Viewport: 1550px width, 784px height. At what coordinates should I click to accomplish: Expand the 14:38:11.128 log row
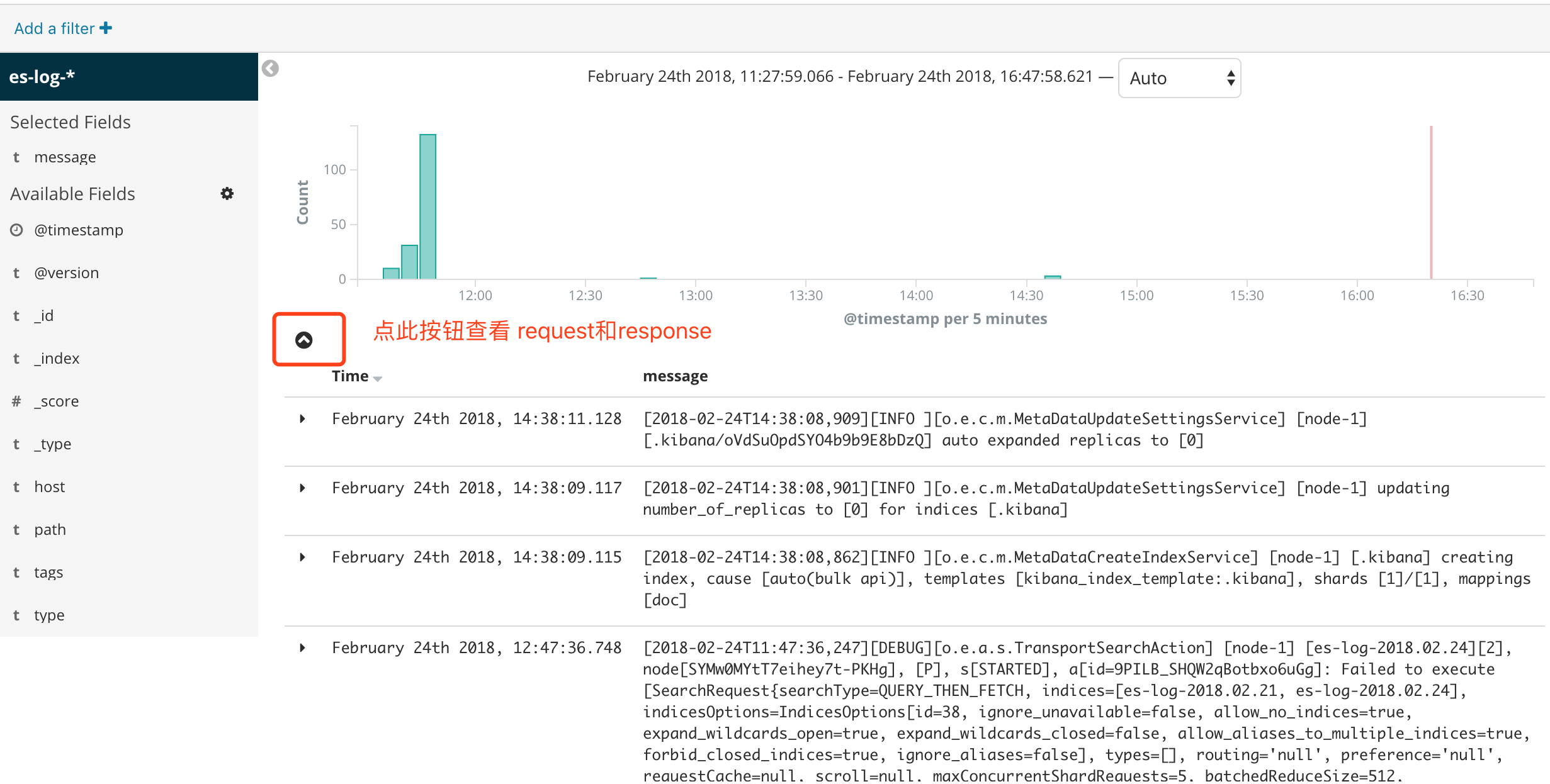[x=303, y=418]
